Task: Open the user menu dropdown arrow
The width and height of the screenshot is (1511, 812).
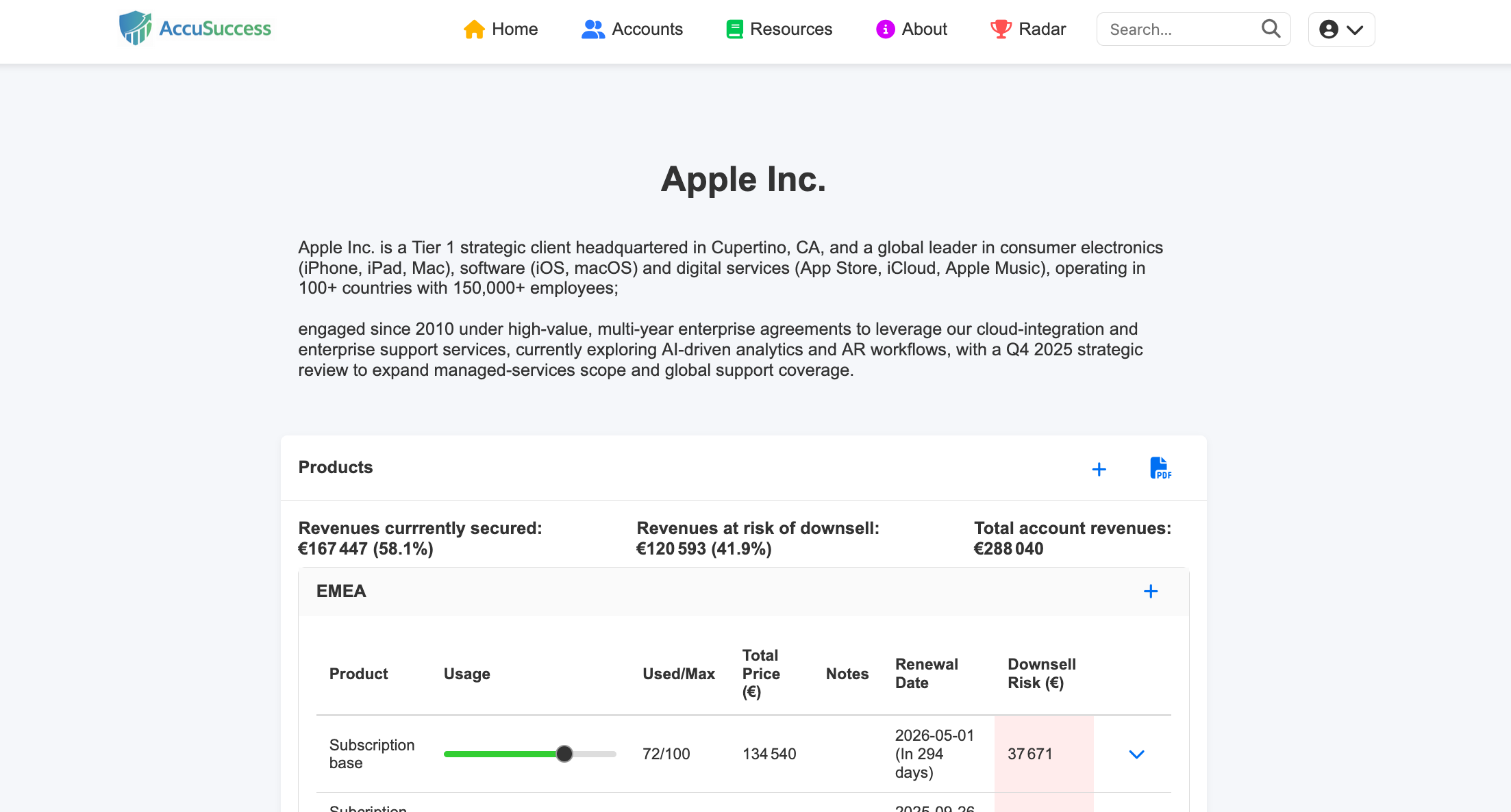Action: pyautogui.click(x=1355, y=30)
